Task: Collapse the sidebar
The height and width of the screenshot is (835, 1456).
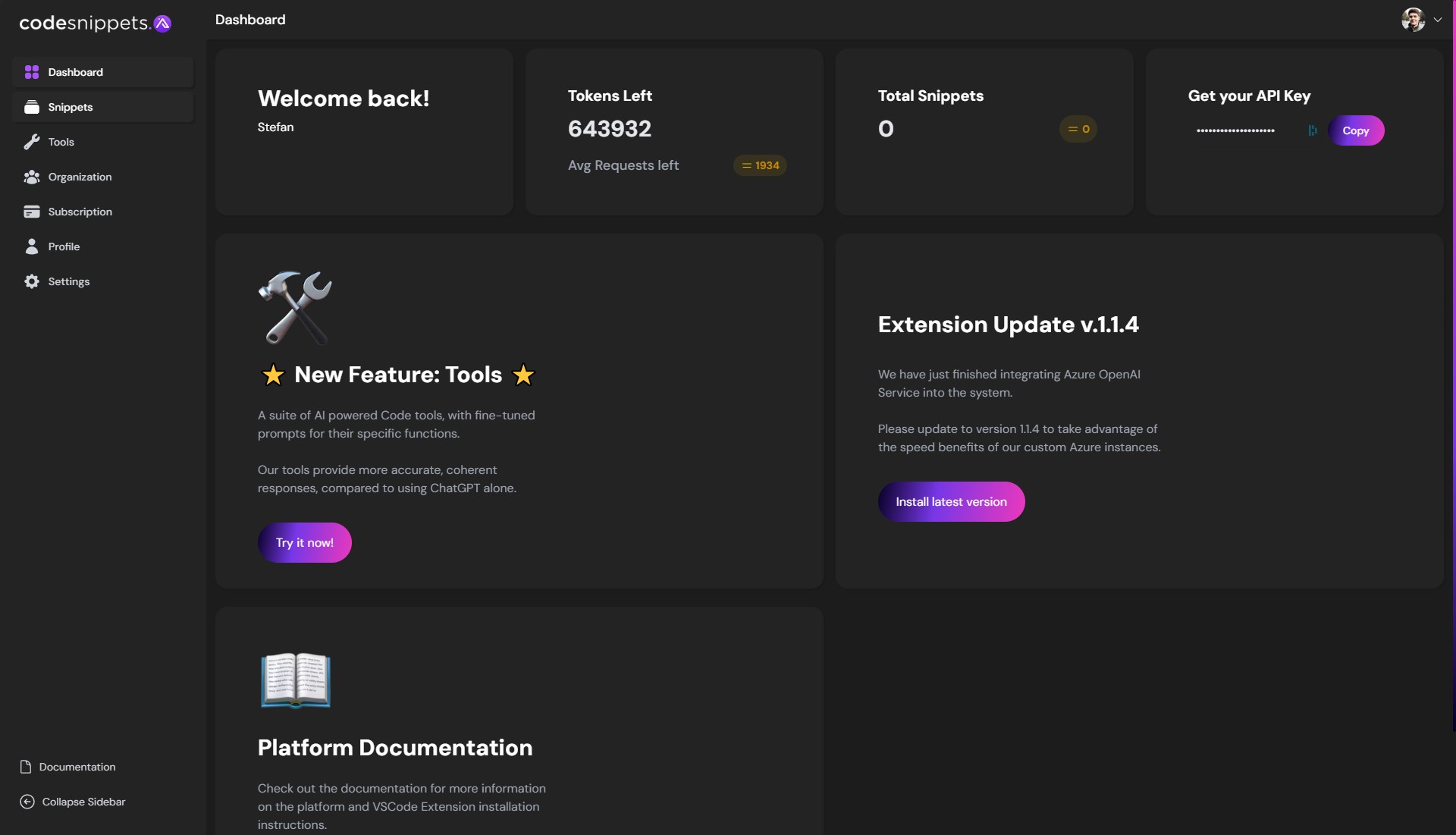Action: point(82,802)
